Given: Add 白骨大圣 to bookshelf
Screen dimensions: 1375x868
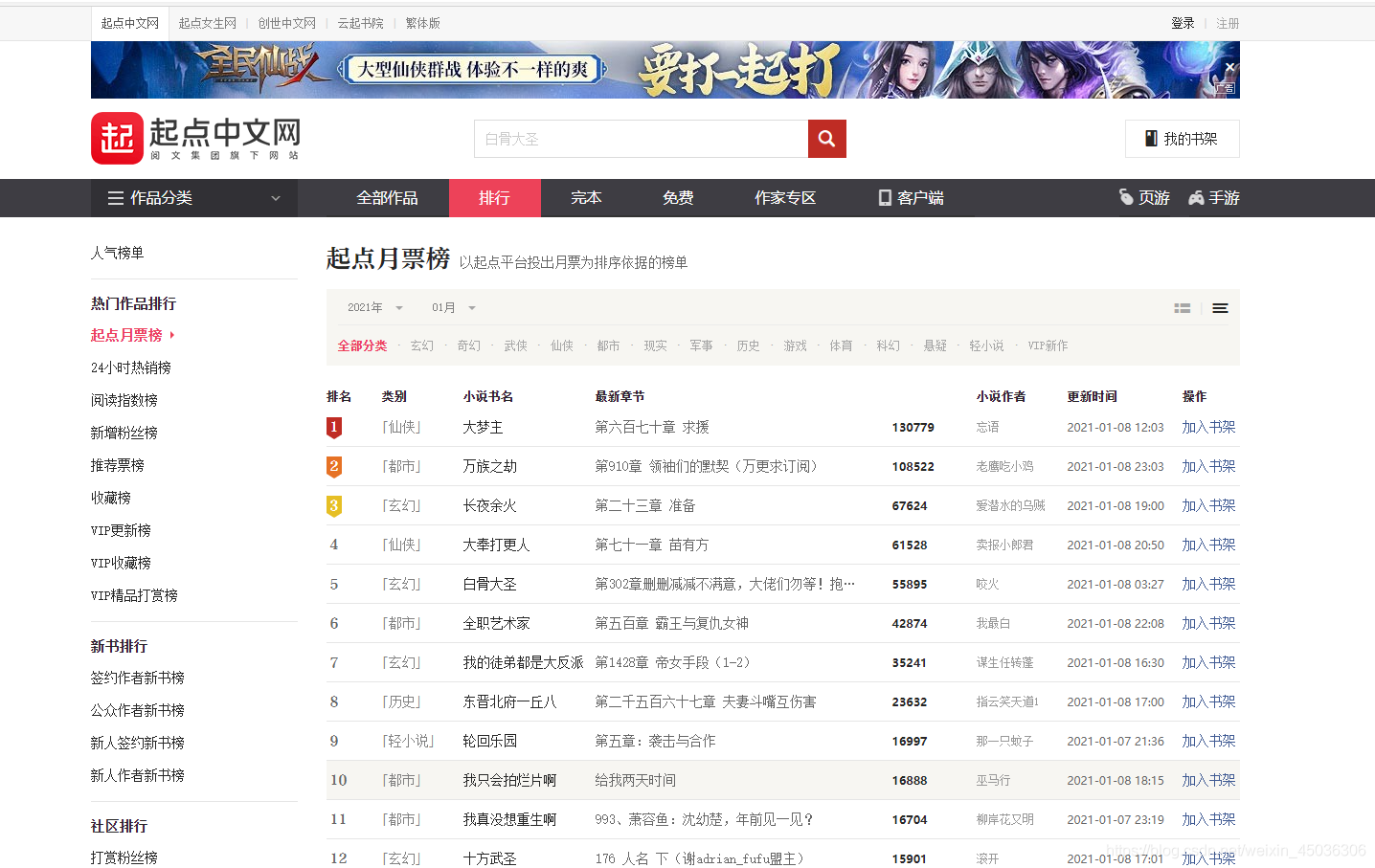Looking at the screenshot, I should 1208,584.
